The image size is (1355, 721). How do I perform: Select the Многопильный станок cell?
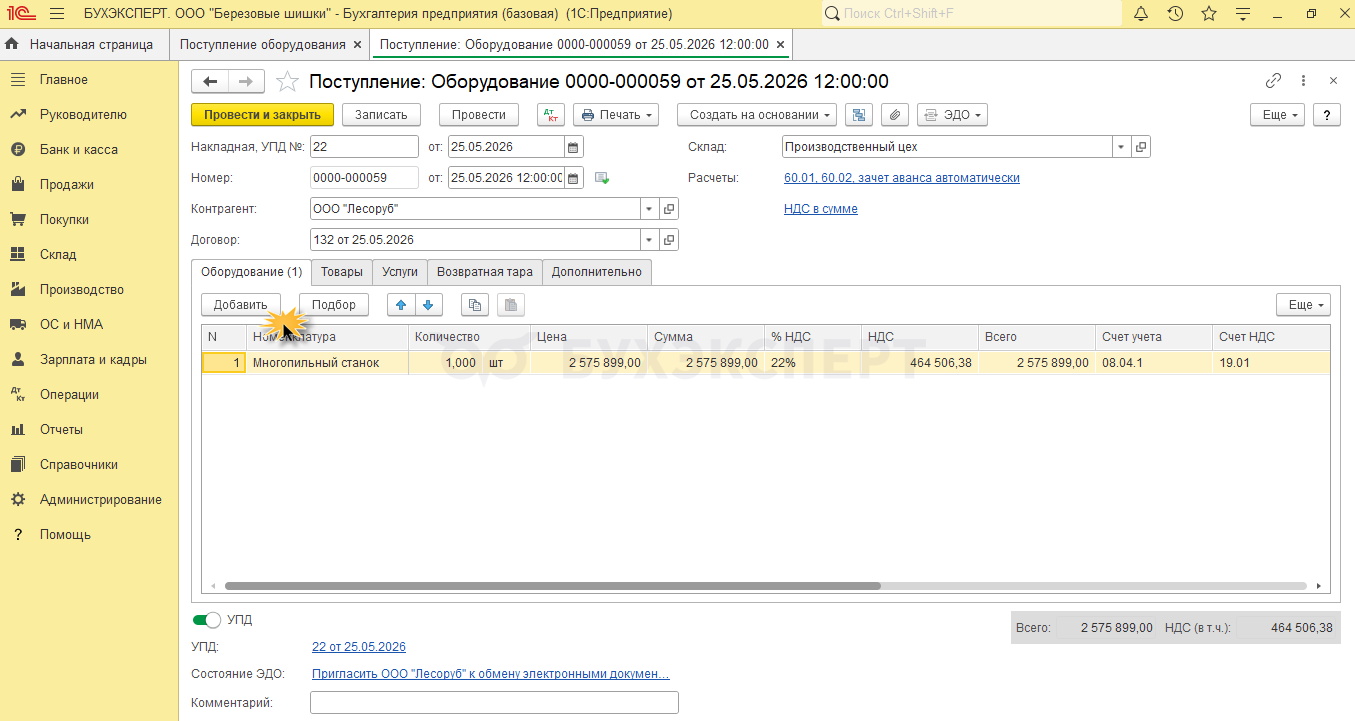(328, 363)
